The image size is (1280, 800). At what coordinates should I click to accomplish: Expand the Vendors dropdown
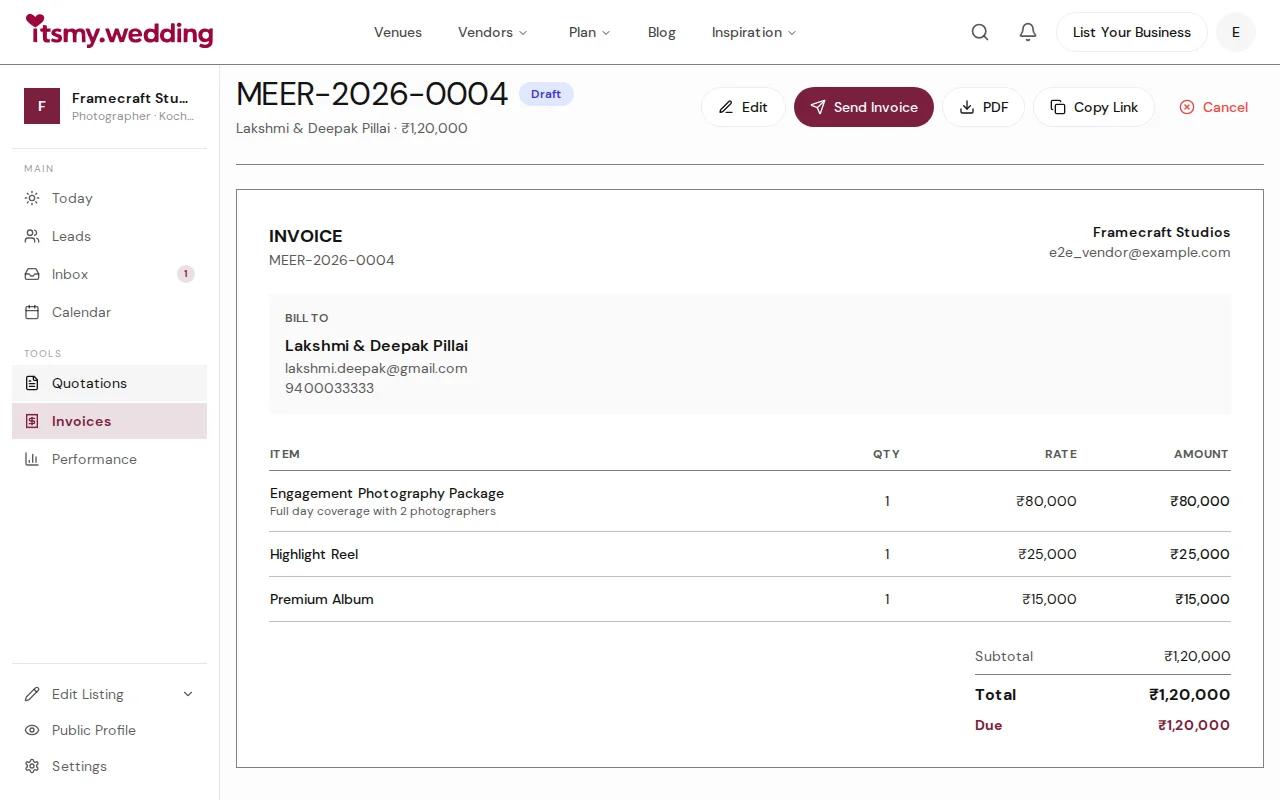tap(492, 32)
